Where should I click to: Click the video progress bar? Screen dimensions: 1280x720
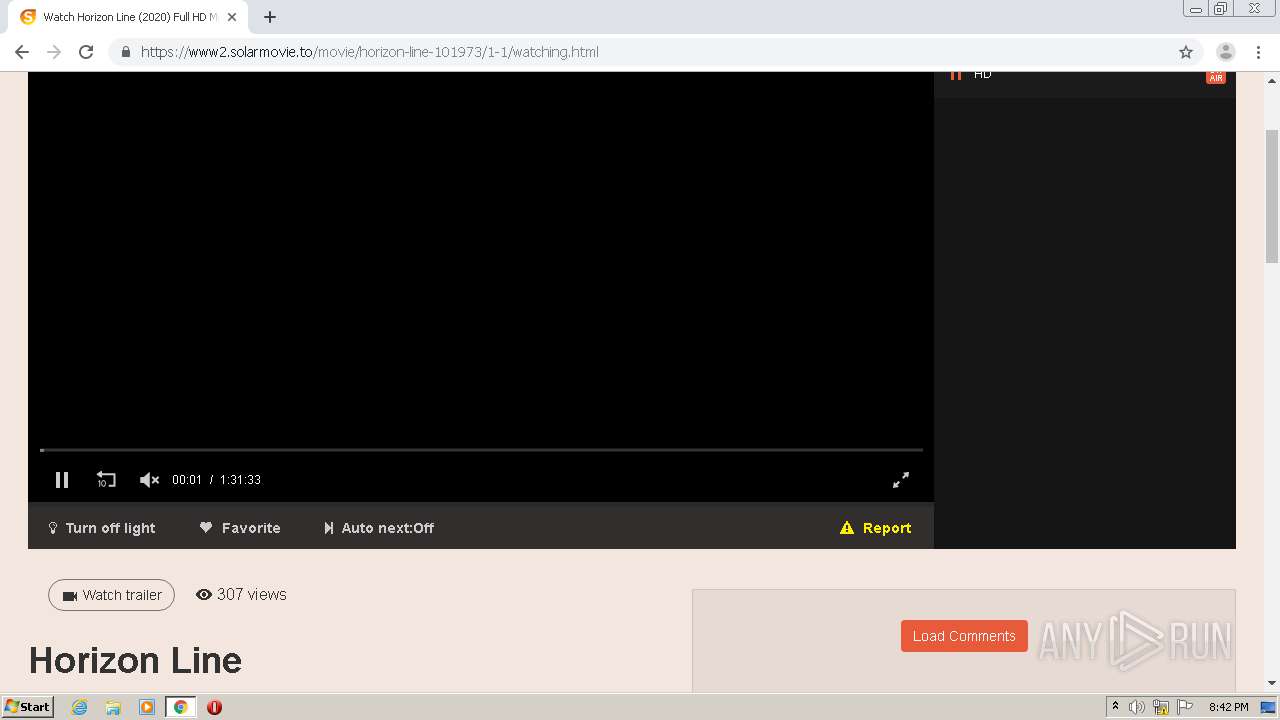(481, 450)
